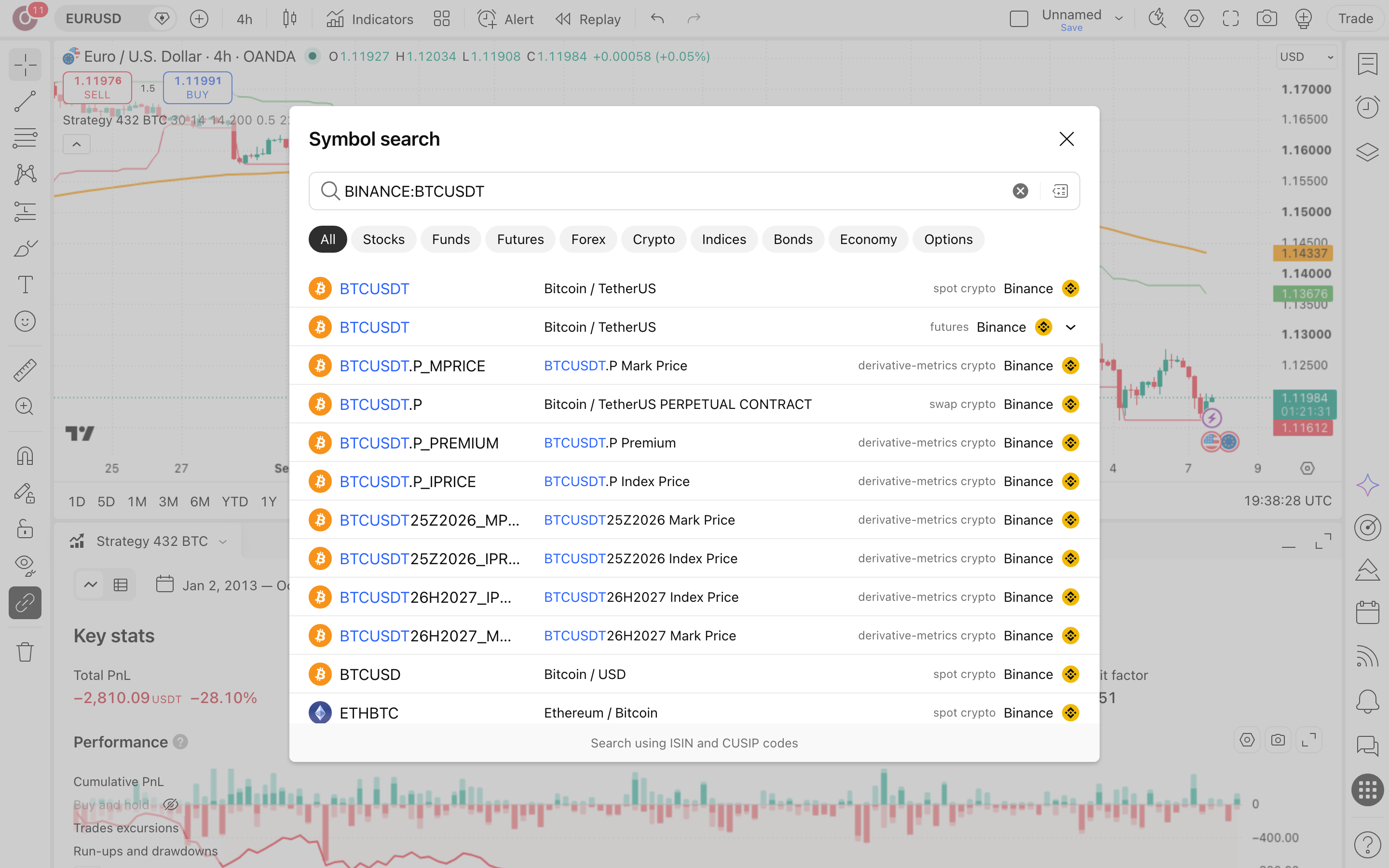Enter fullscreen chart mode

[x=1231, y=19]
